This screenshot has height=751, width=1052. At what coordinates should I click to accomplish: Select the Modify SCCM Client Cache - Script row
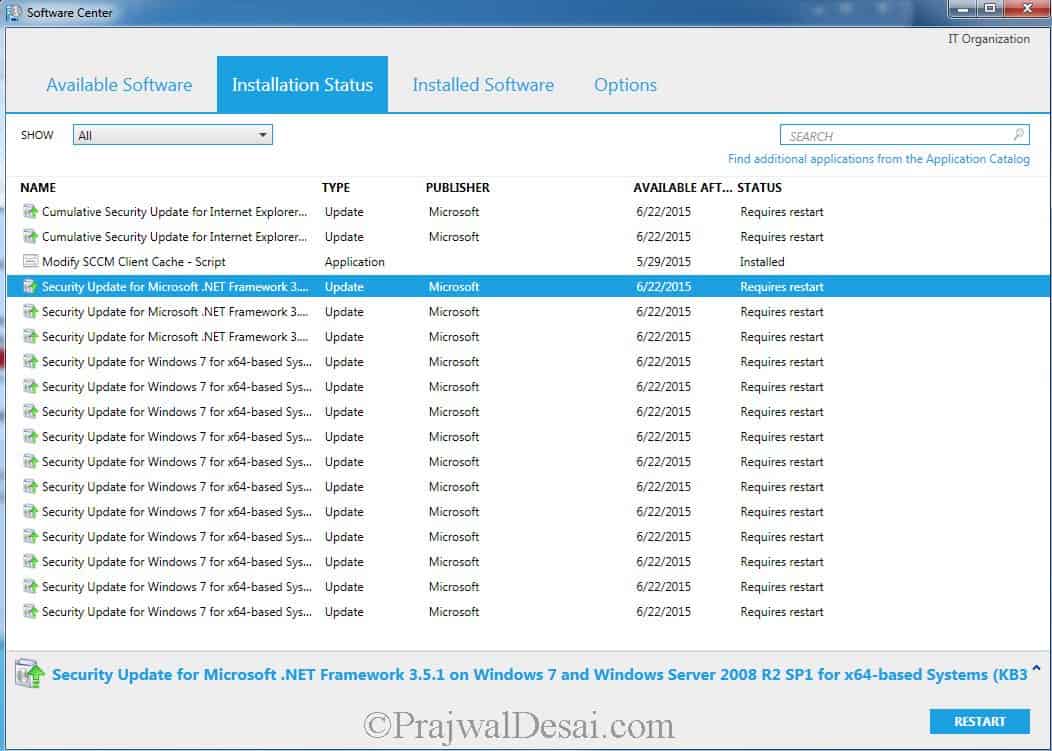tap(528, 262)
